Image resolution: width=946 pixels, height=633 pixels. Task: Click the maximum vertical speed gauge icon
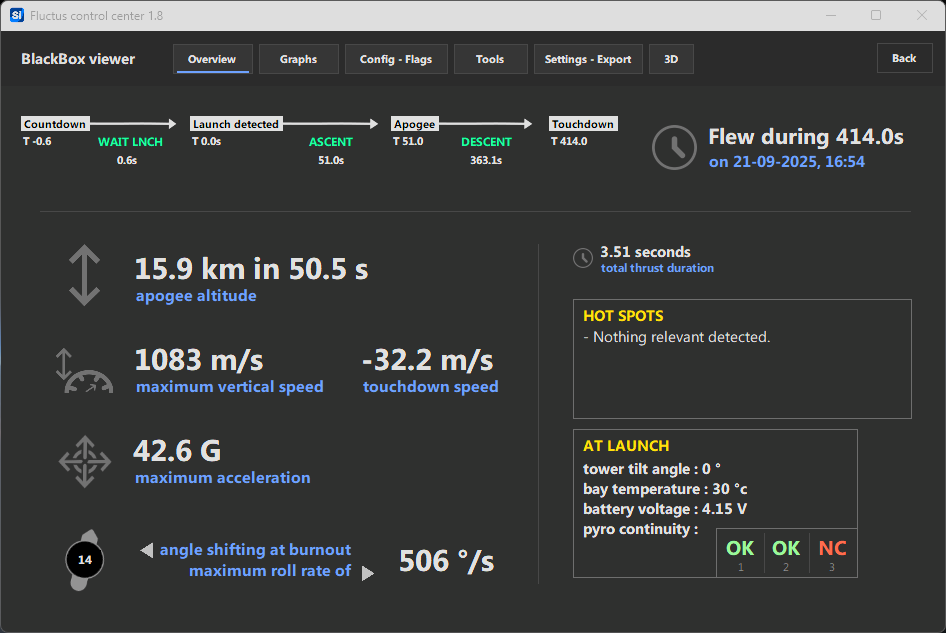point(84,370)
